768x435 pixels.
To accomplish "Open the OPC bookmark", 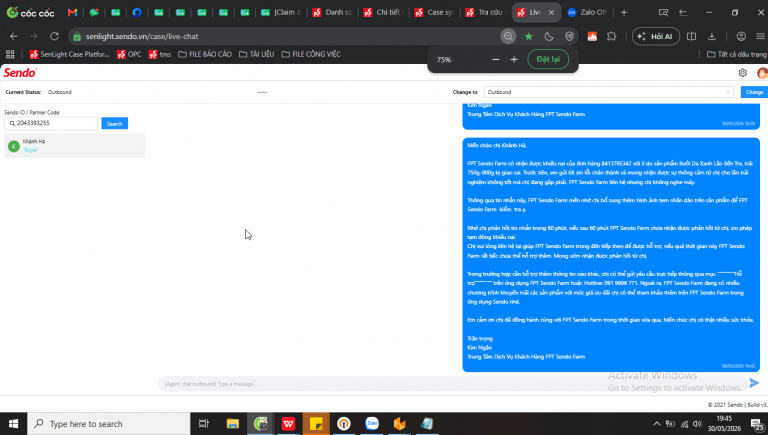I will coord(129,54).
